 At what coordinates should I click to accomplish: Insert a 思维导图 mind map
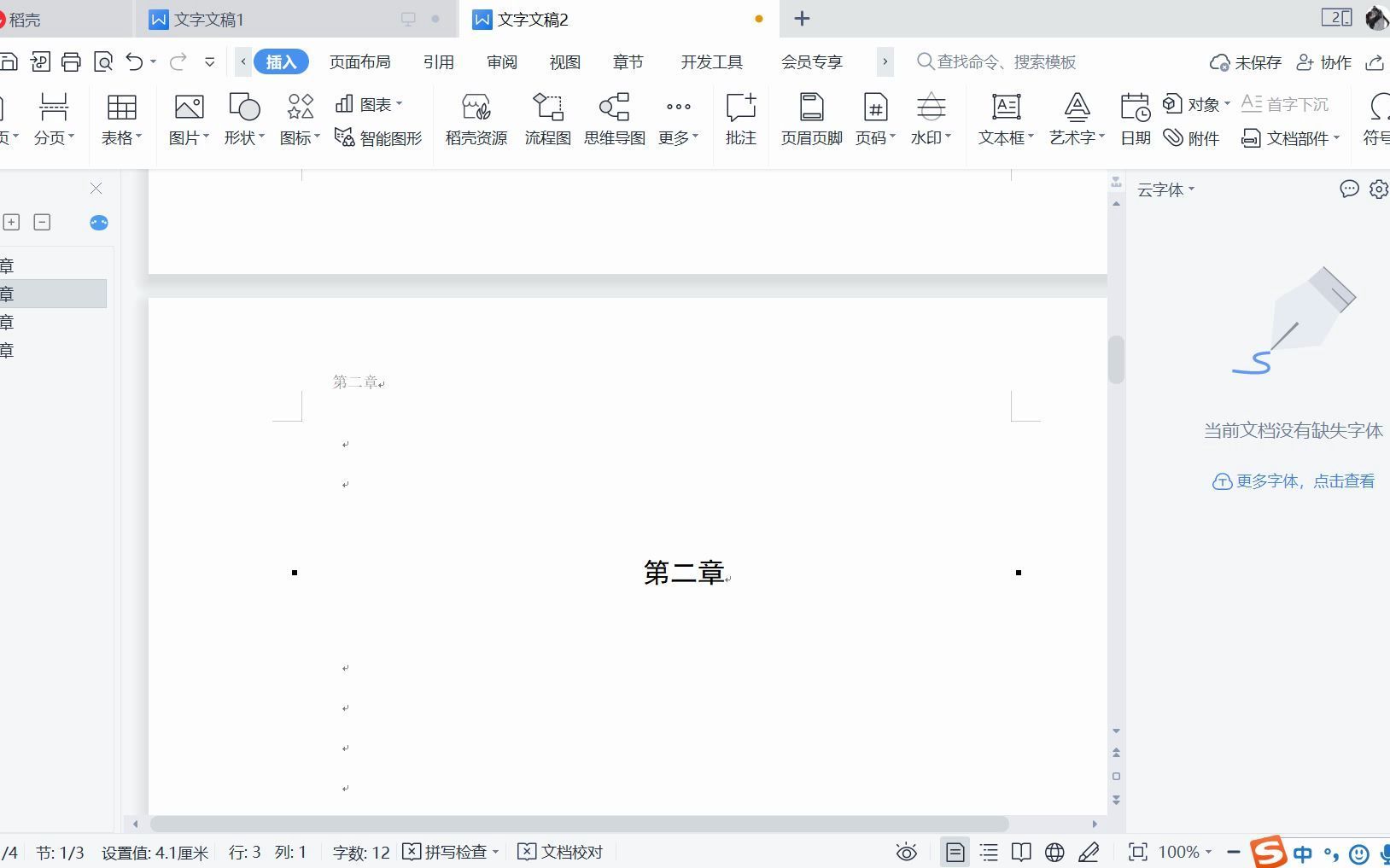613,119
